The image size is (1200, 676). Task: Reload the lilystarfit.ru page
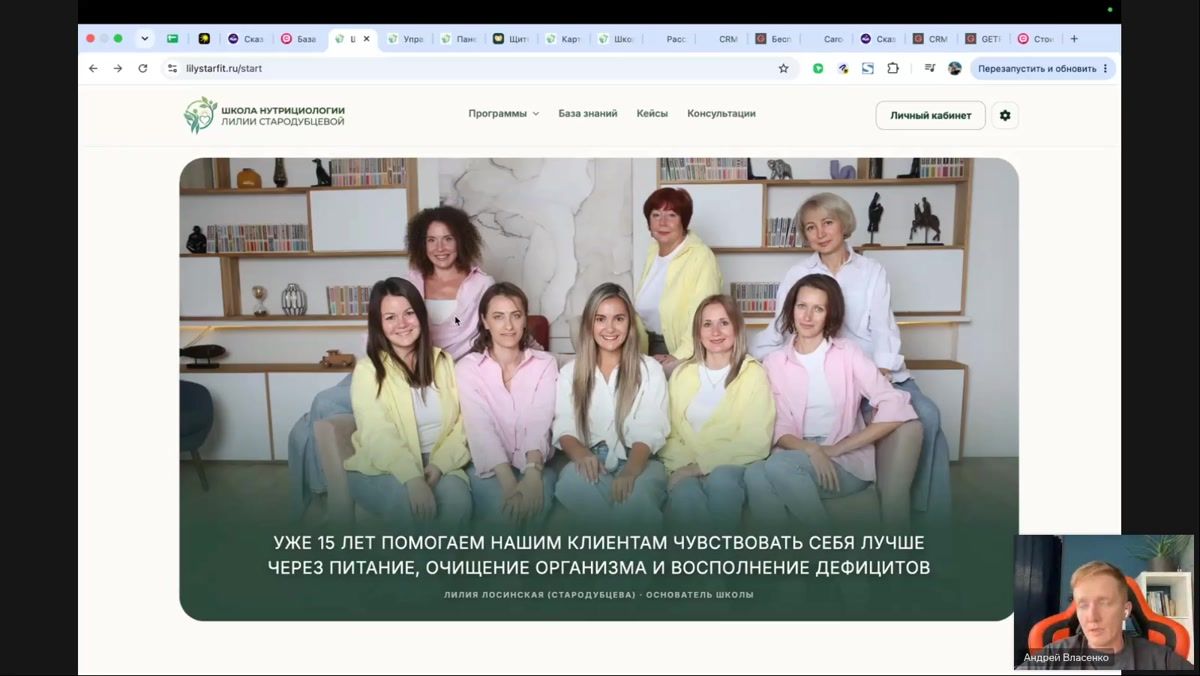(x=142, y=68)
